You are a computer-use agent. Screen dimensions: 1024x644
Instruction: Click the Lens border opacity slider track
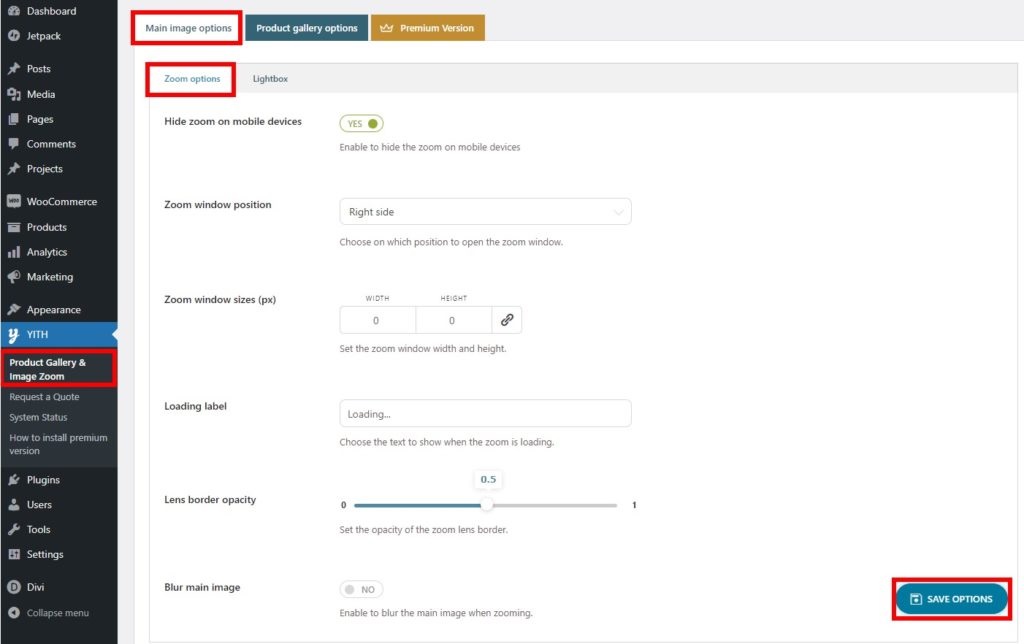[485, 506]
